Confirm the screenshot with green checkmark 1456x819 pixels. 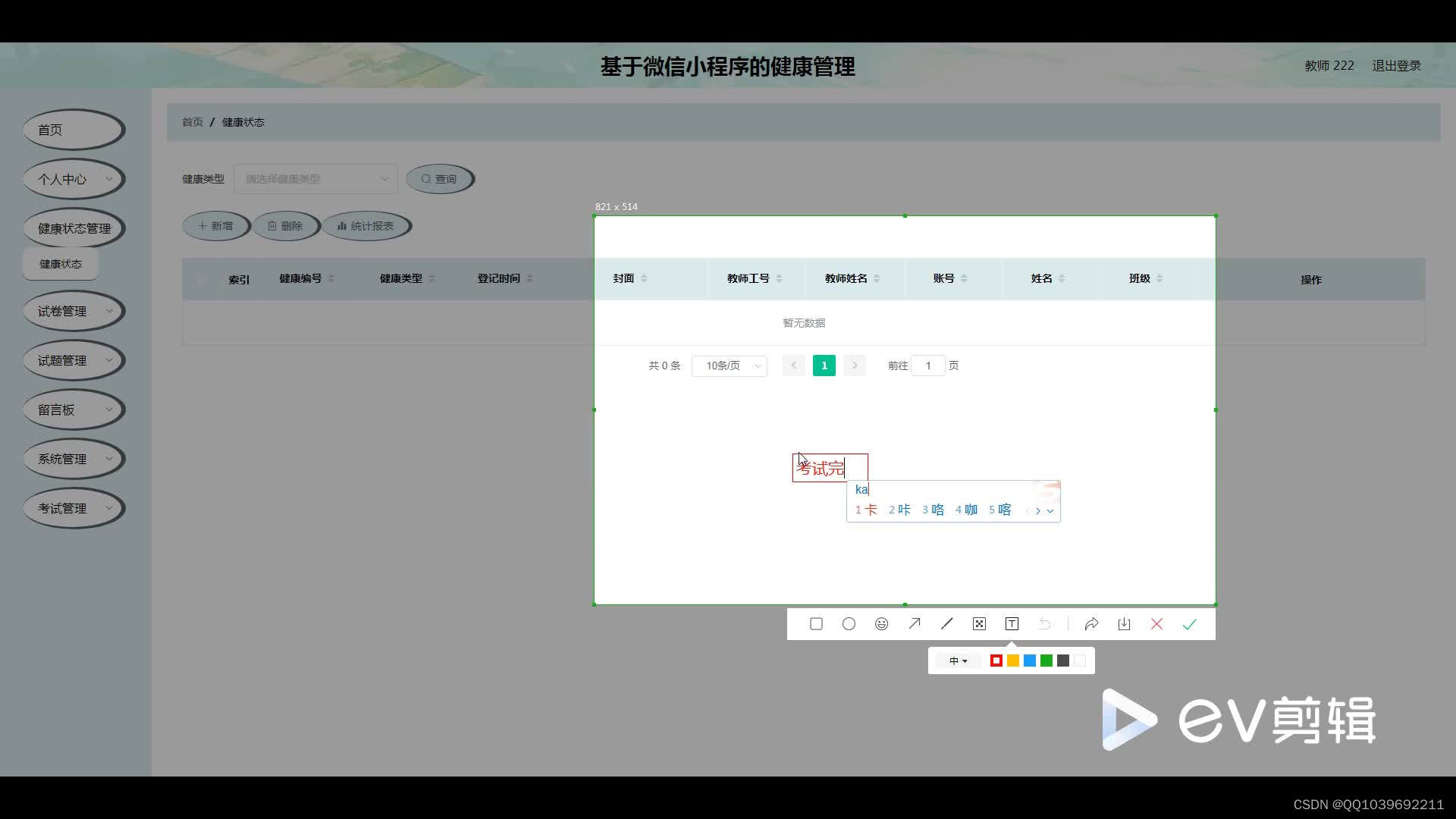click(x=1189, y=624)
